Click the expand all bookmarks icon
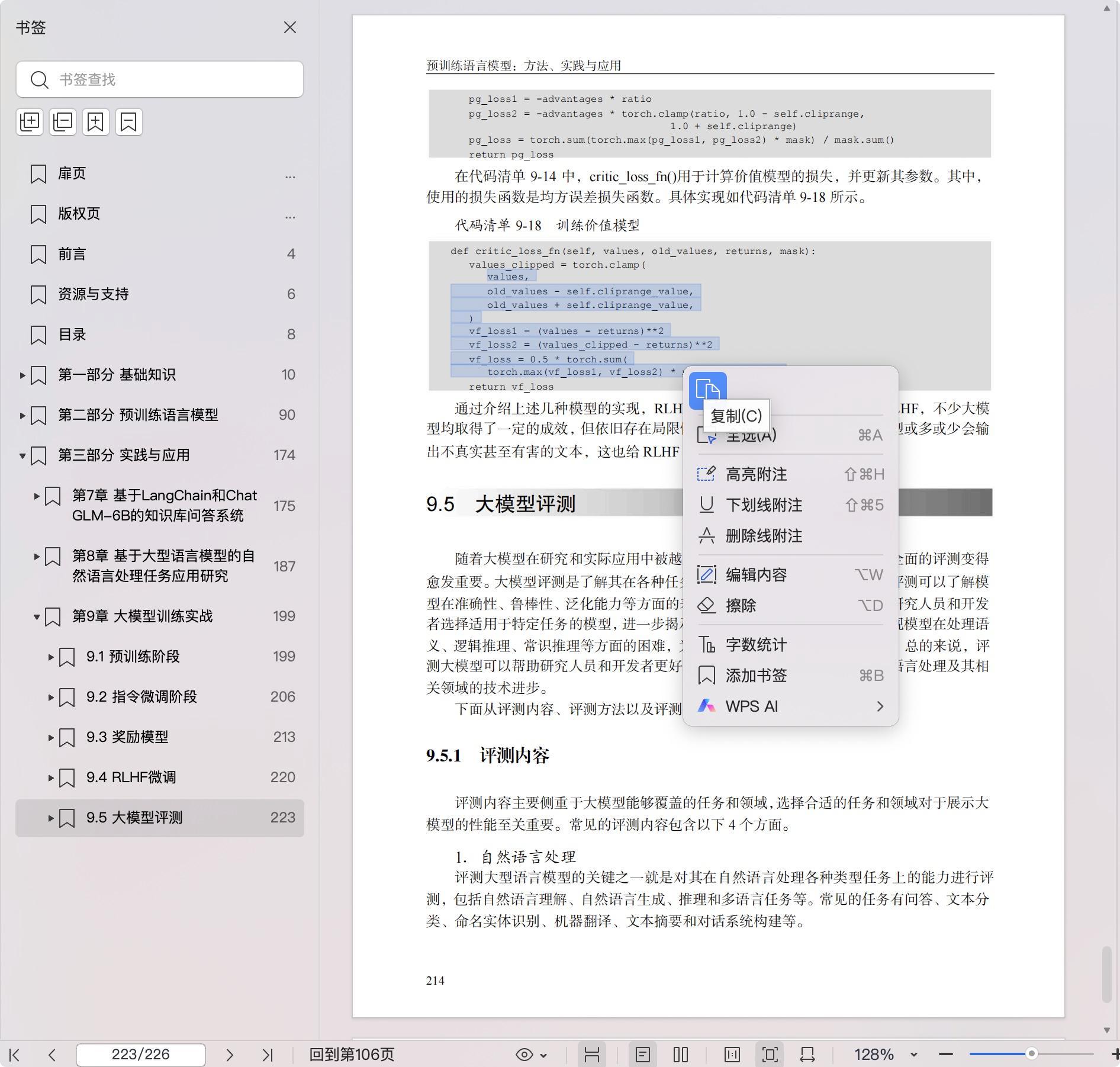1120x1067 pixels. click(30, 122)
